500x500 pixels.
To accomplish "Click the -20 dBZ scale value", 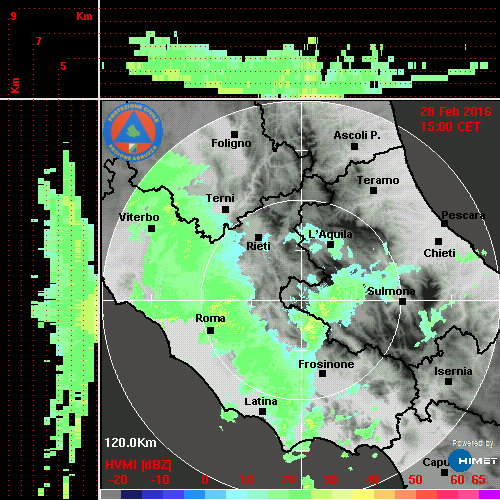I will [118, 480].
